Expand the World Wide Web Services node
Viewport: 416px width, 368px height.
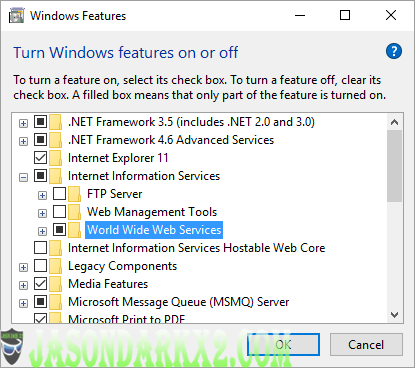click(42, 231)
